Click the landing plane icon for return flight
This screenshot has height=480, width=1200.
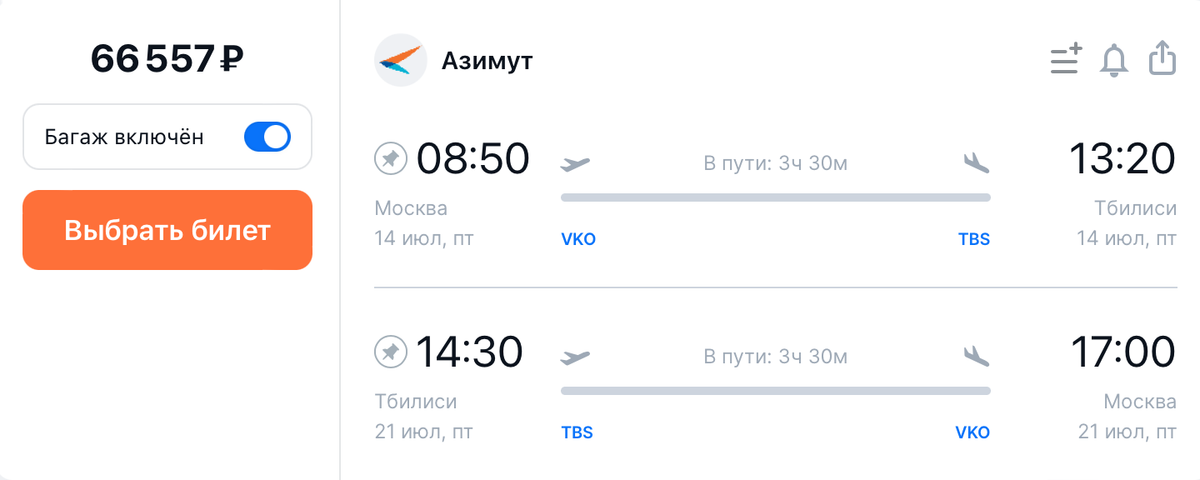[x=976, y=356]
